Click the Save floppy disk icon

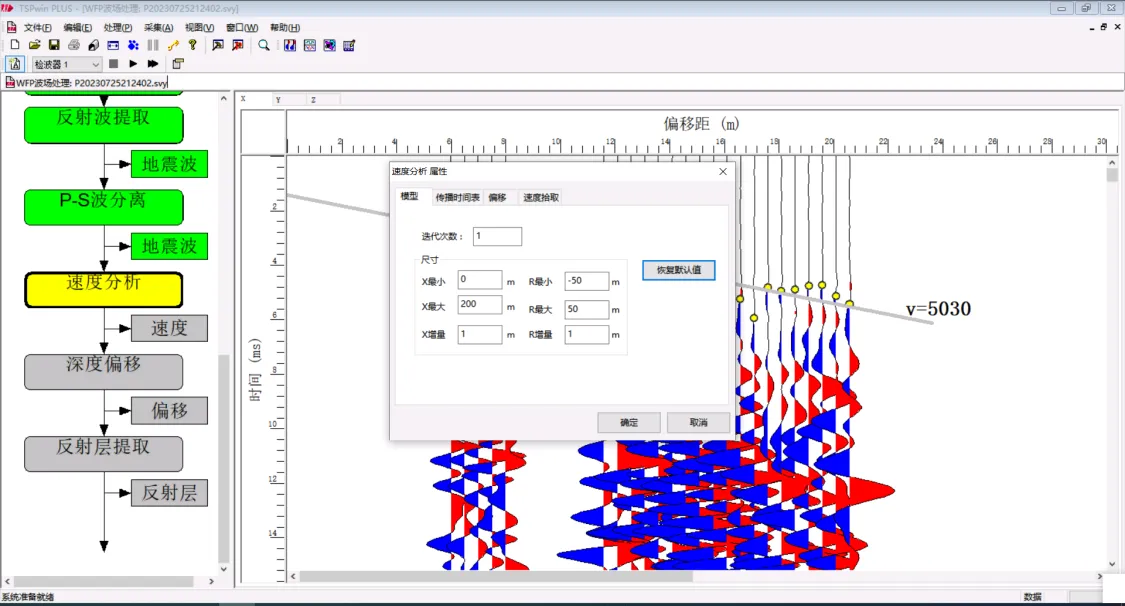pyautogui.click(x=54, y=45)
